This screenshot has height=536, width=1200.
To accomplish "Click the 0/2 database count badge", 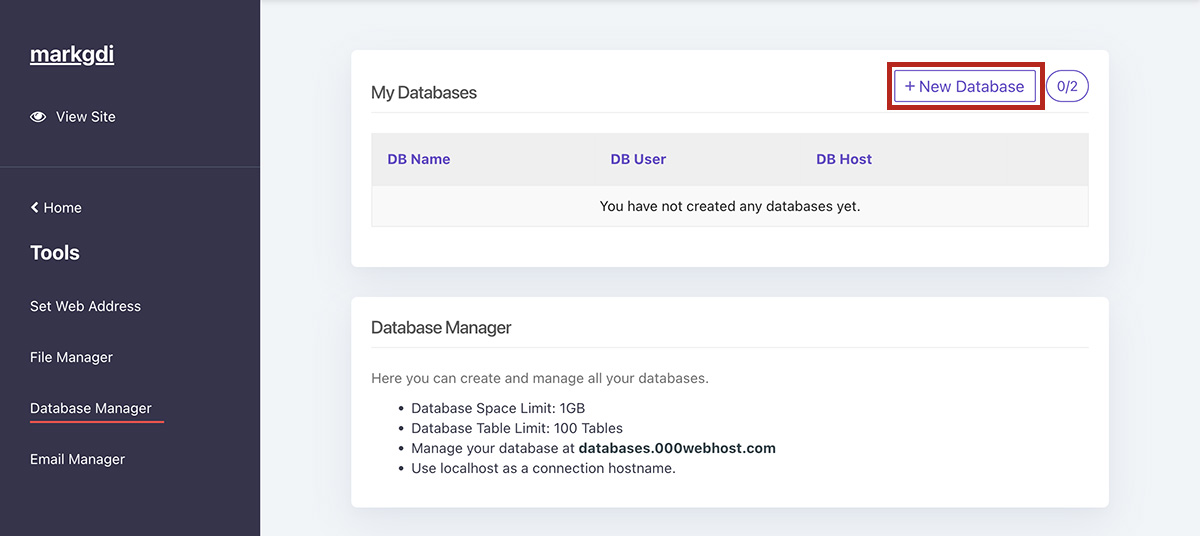I will 1067,87.
